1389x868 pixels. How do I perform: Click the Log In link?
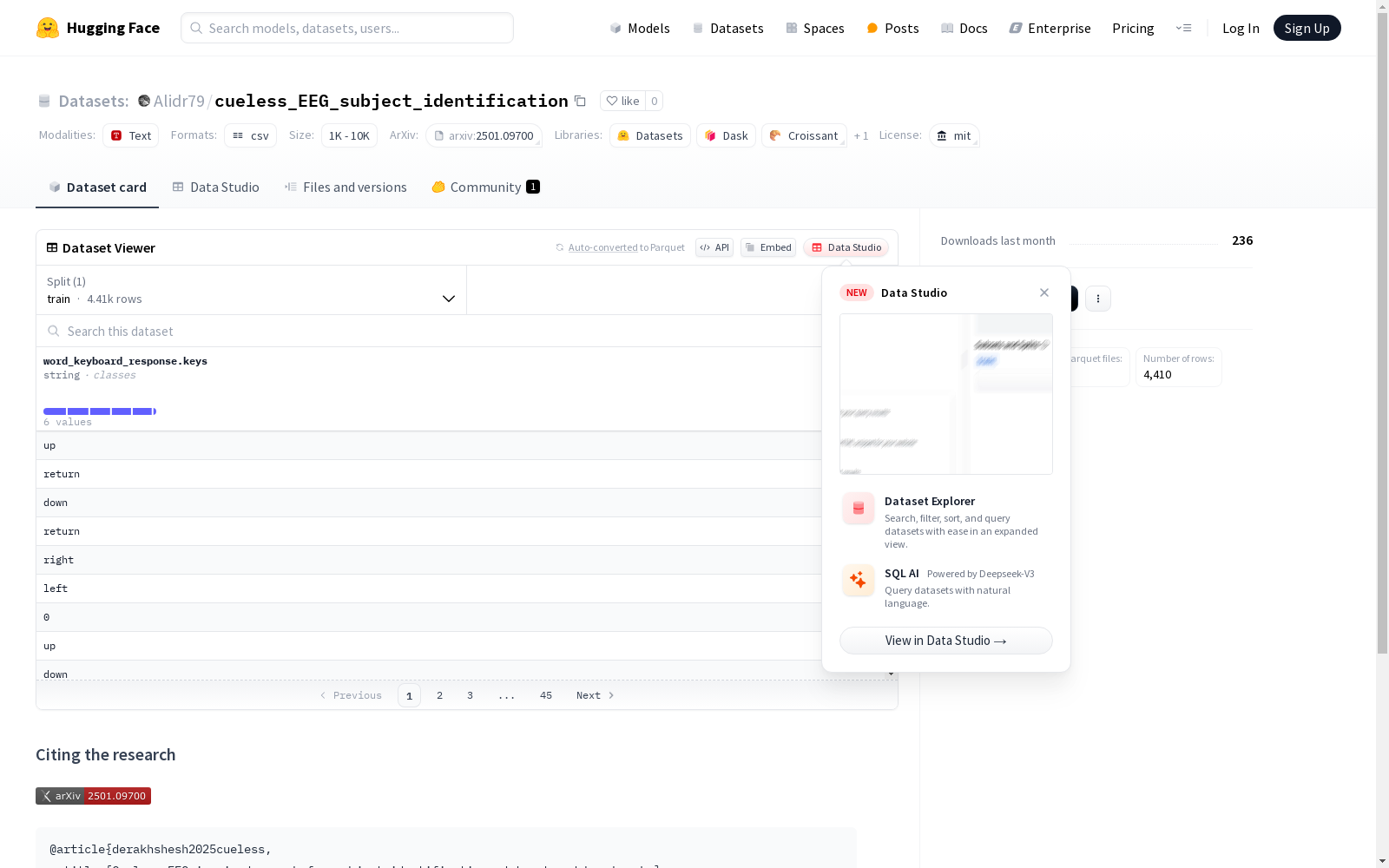(x=1241, y=28)
